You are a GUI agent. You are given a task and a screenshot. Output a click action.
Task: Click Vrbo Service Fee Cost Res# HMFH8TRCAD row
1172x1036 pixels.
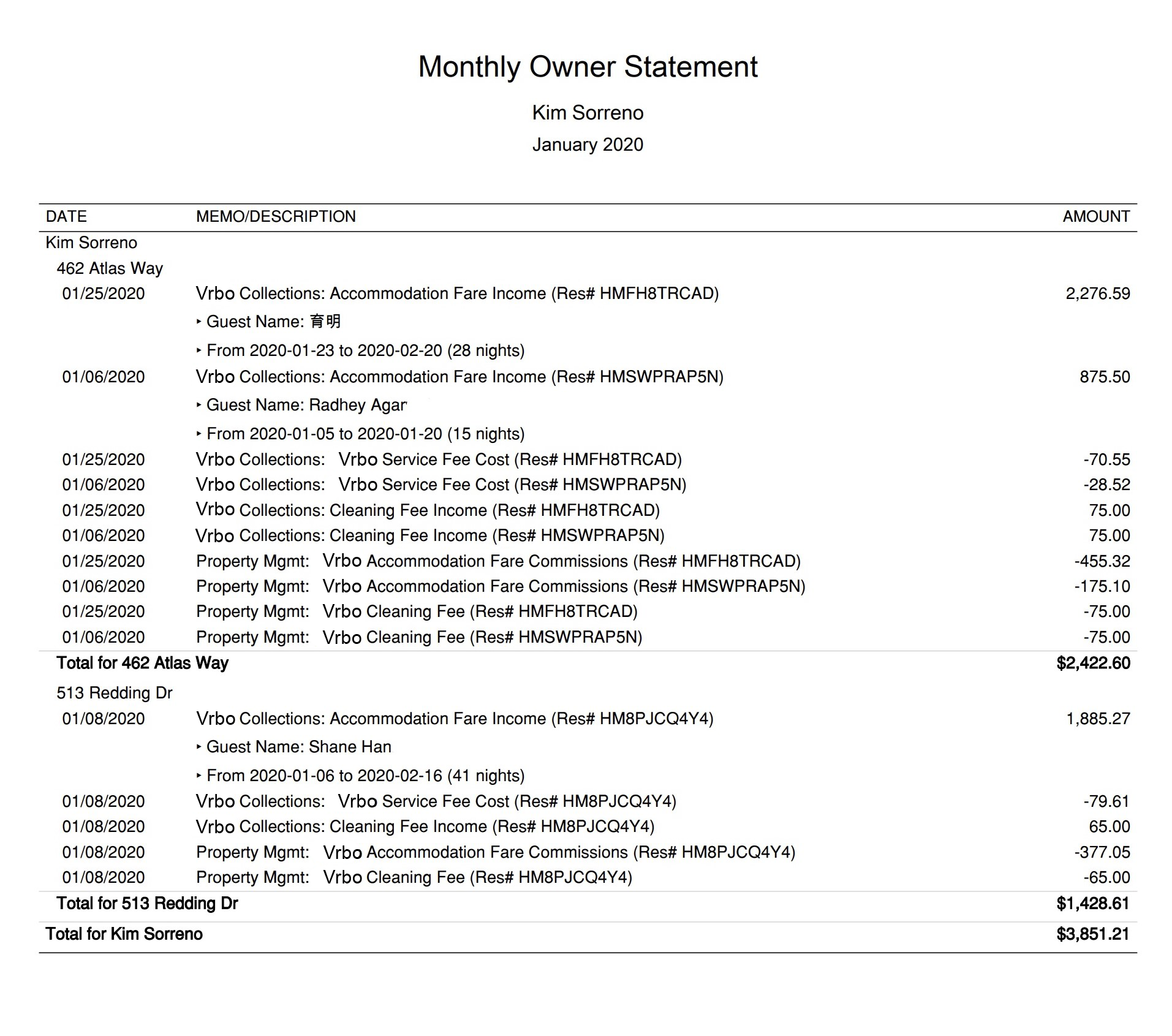588,459
